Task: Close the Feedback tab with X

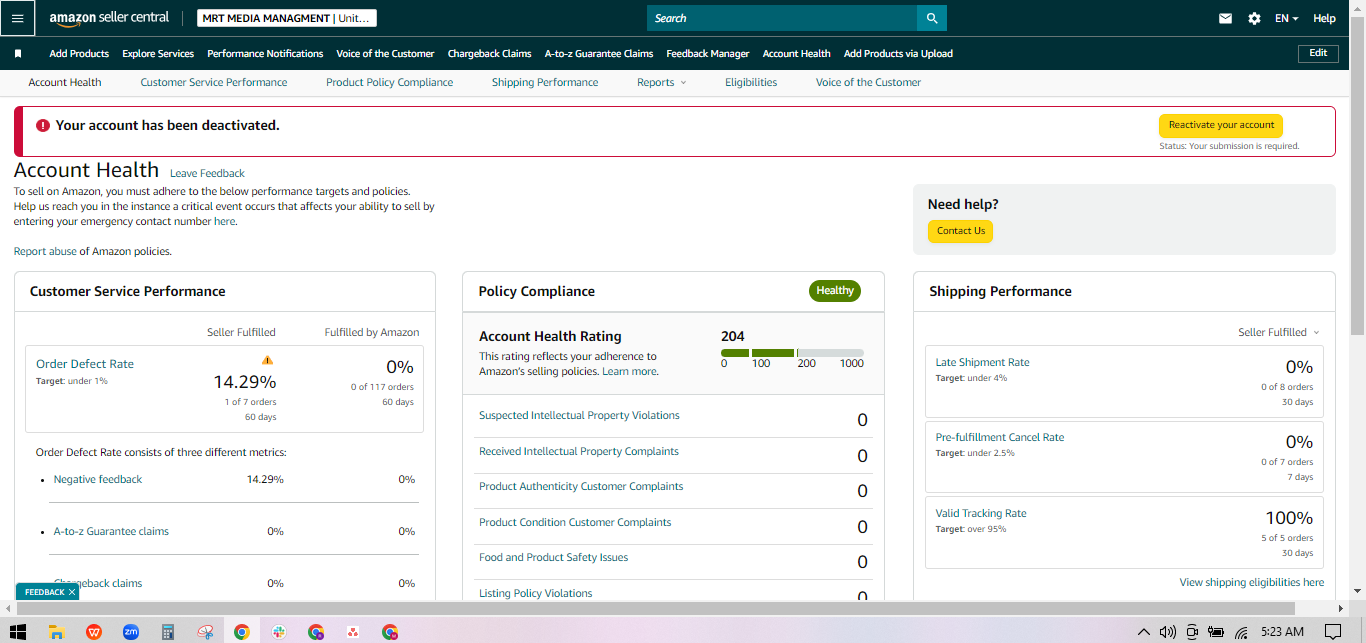Action: (72, 592)
